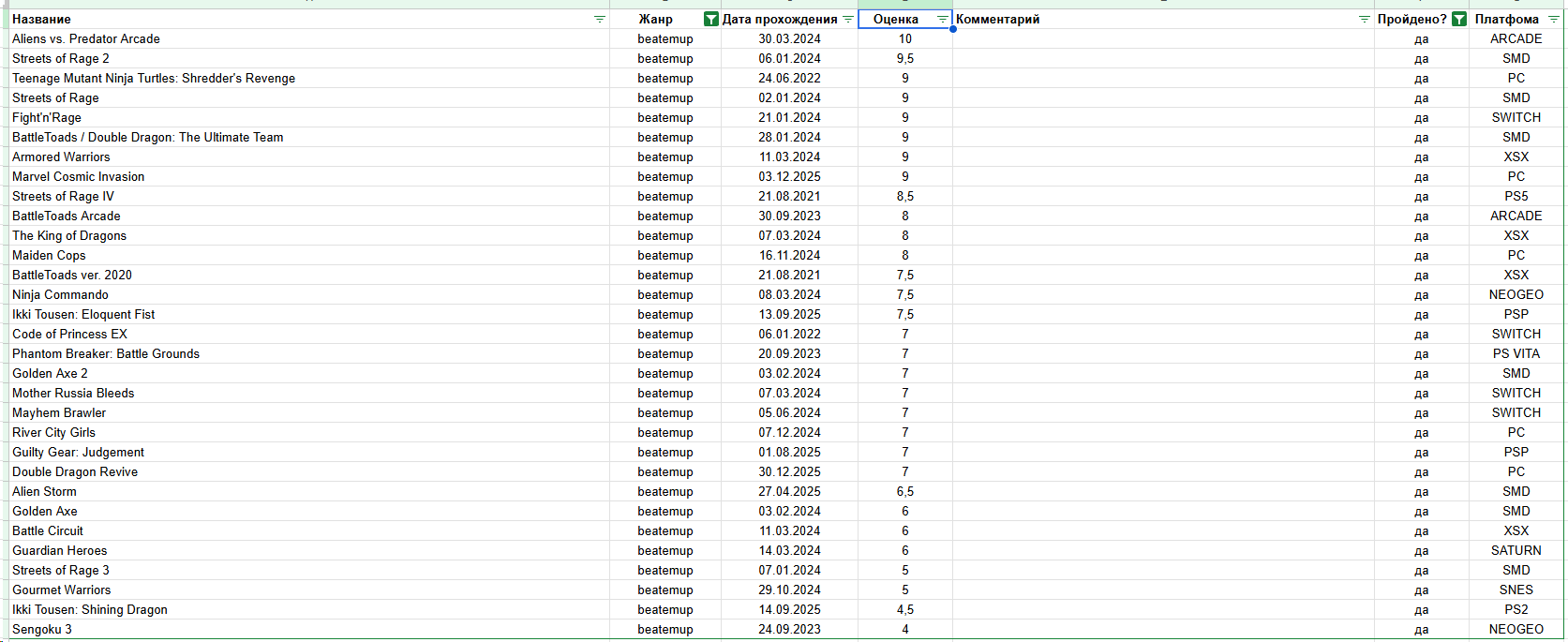Viewport: 1568px width, 642px height.
Task: Click the blue fill handle of the Оценка cell
Action: click(952, 29)
